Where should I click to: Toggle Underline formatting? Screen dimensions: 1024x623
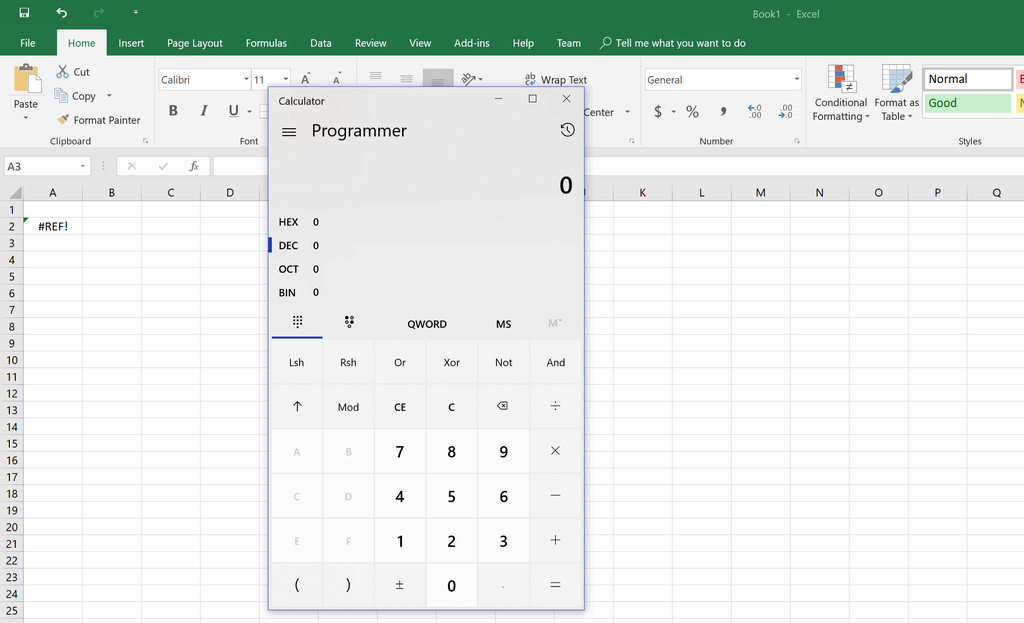[233, 111]
